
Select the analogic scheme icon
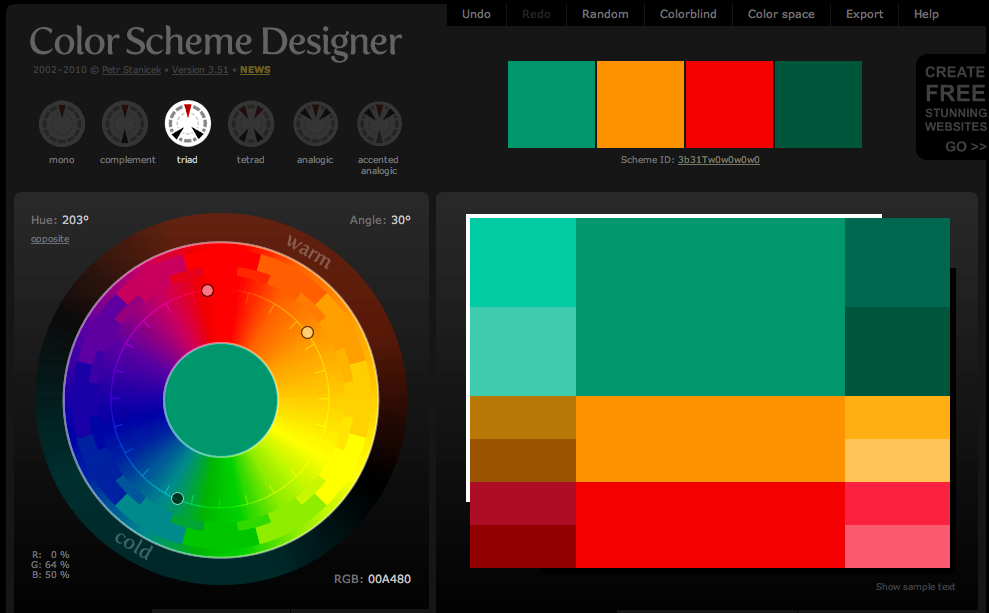tap(315, 124)
